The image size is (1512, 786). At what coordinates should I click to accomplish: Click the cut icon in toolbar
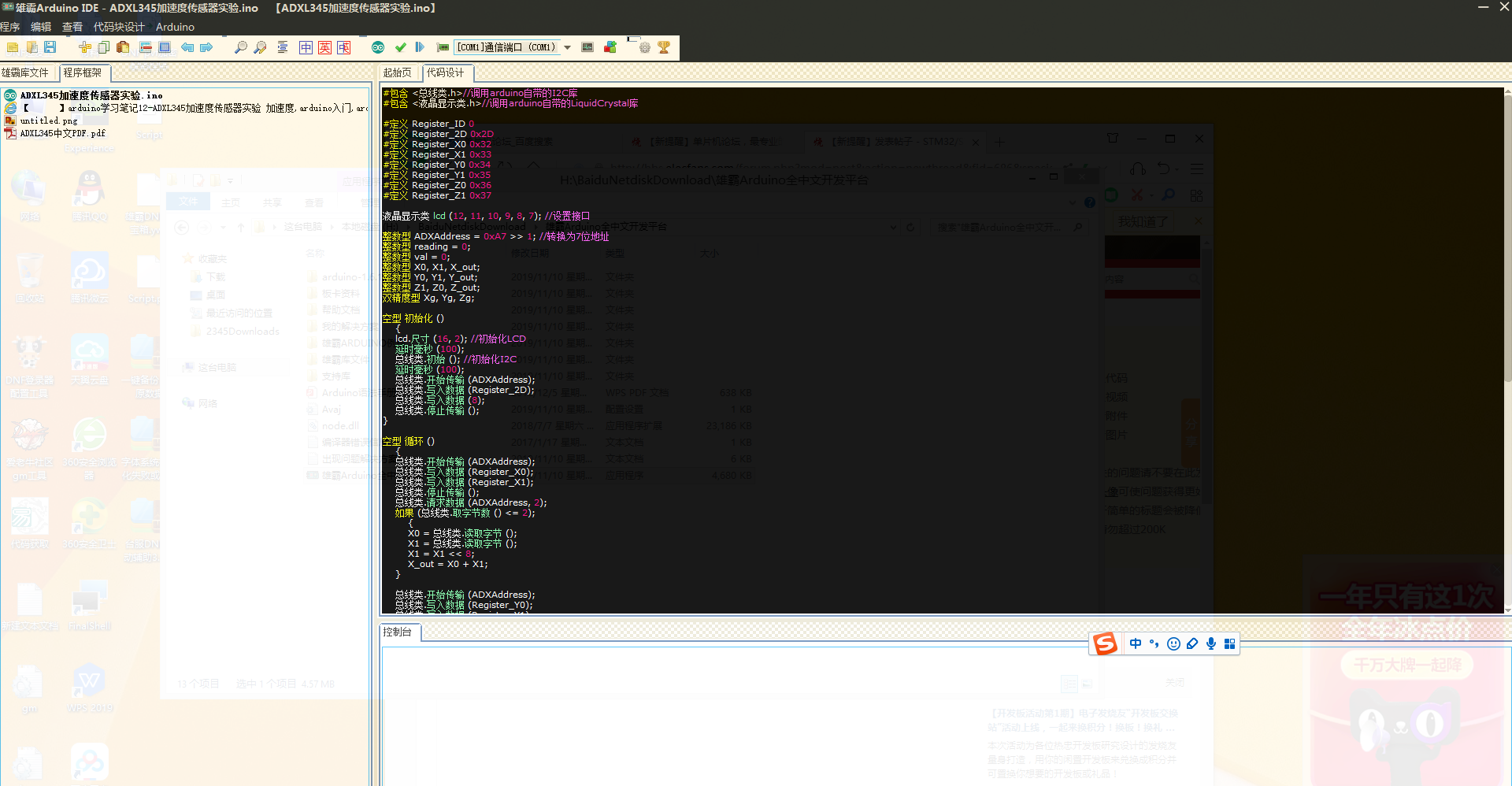point(85,47)
